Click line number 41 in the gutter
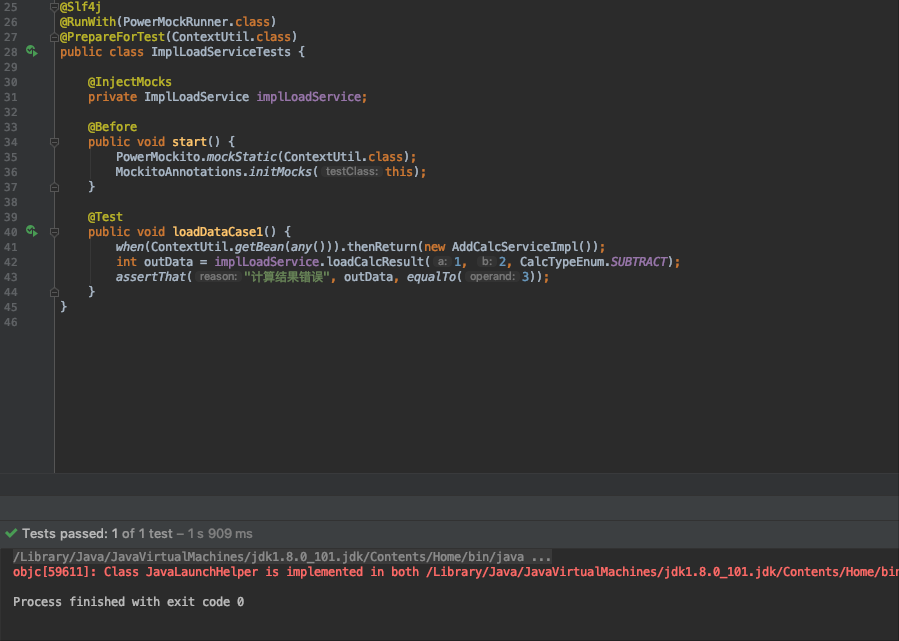This screenshot has width=899, height=641. click(12, 246)
